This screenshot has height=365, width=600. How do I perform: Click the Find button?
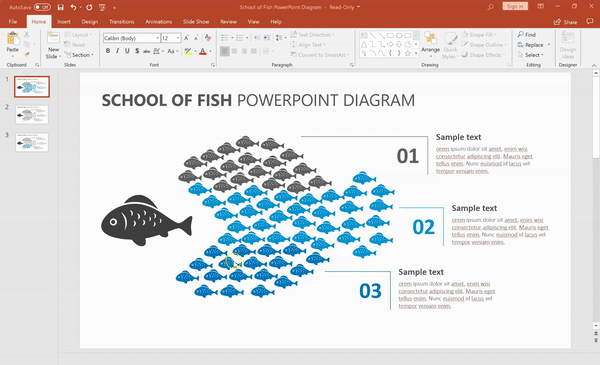point(527,34)
